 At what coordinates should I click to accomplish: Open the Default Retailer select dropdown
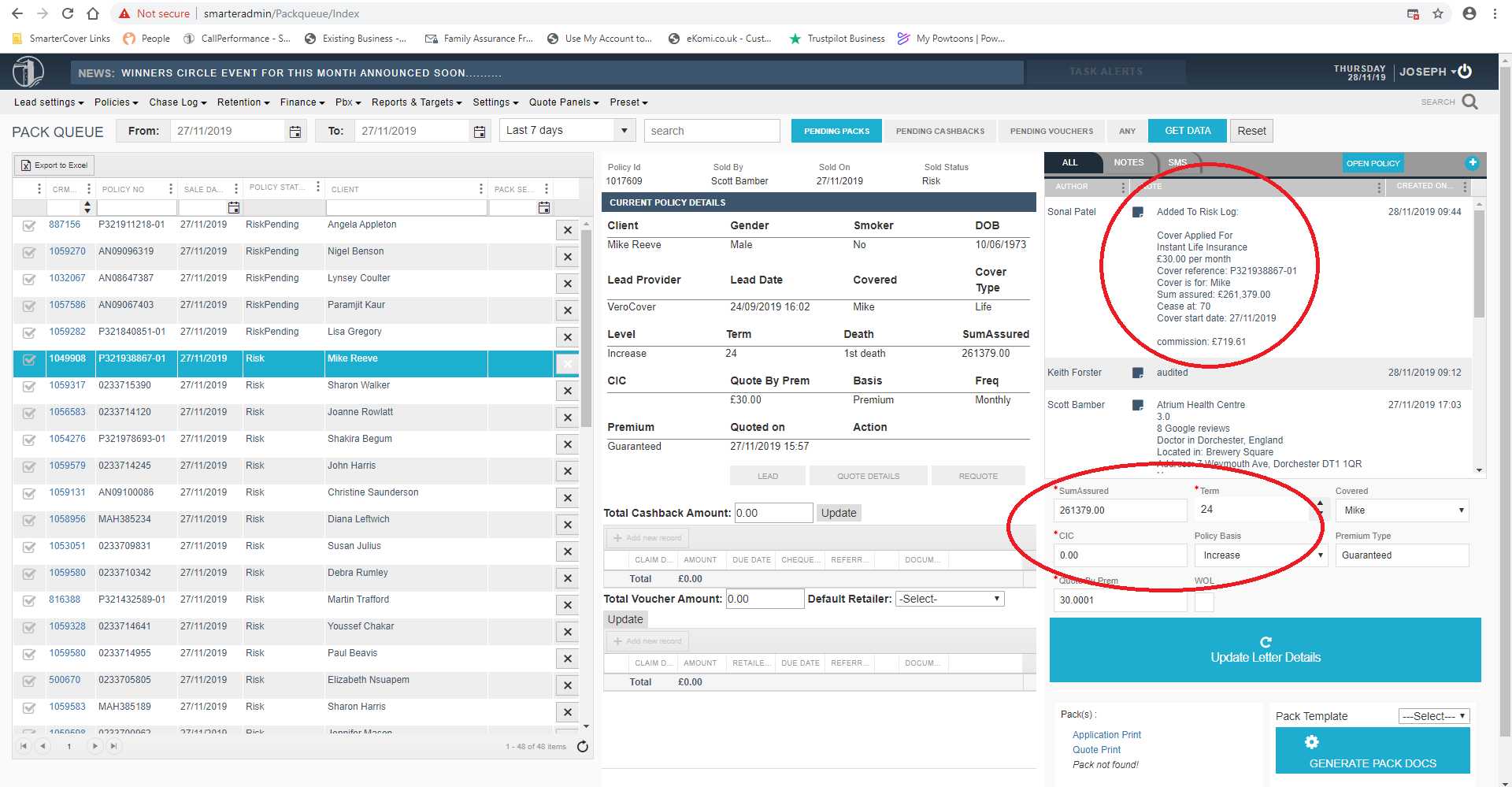pos(950,599)
